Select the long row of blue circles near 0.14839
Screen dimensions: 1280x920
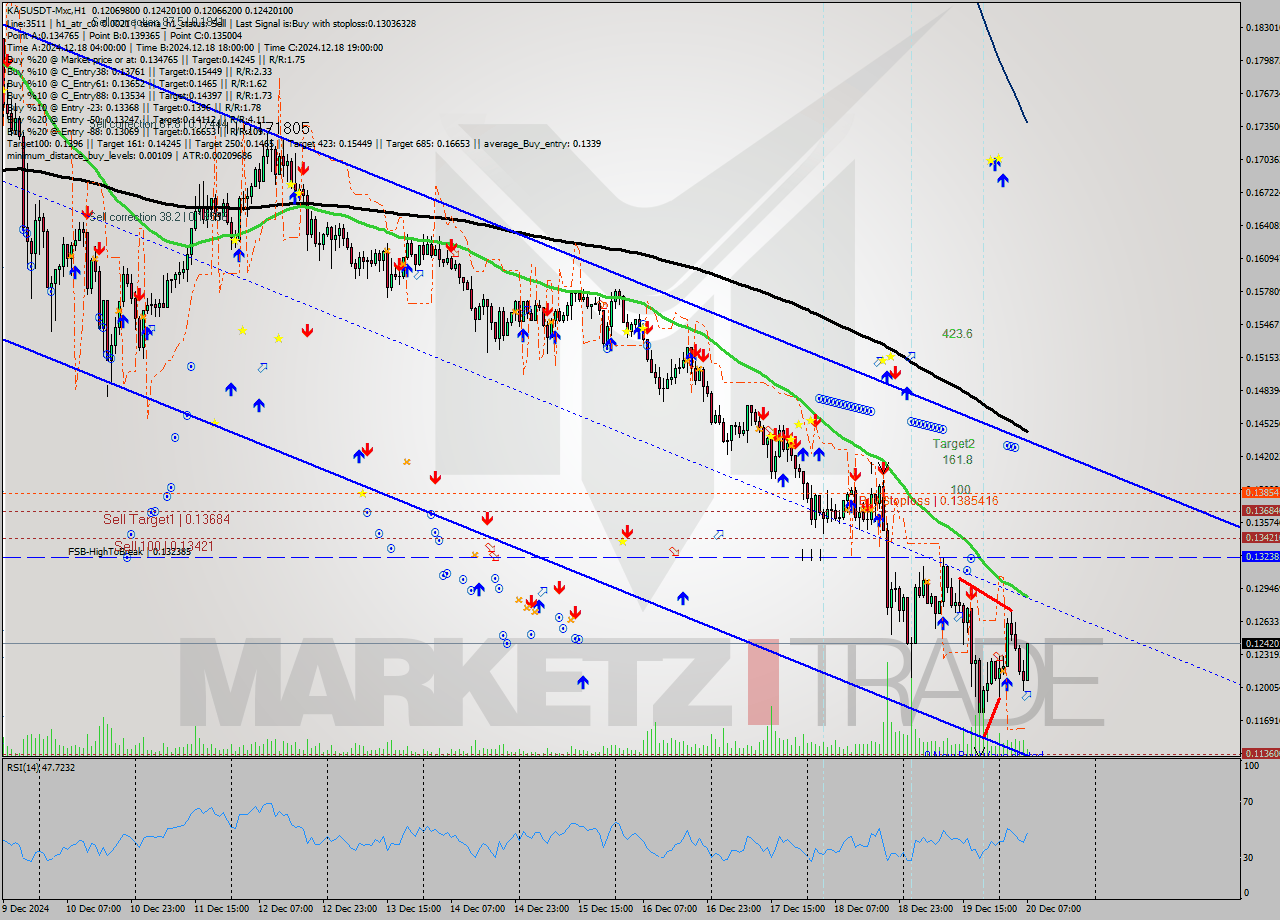coord(845,404)
